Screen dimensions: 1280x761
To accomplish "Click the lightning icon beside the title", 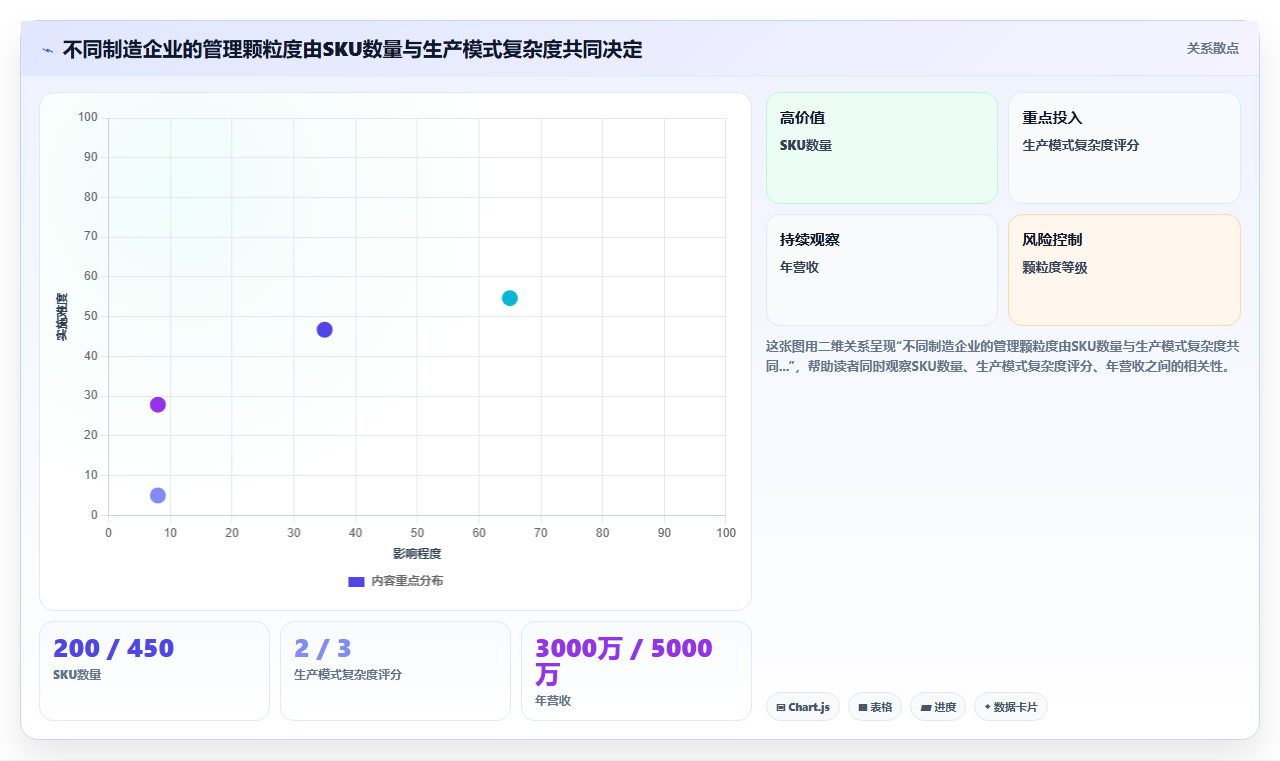I will click(47, 50).
